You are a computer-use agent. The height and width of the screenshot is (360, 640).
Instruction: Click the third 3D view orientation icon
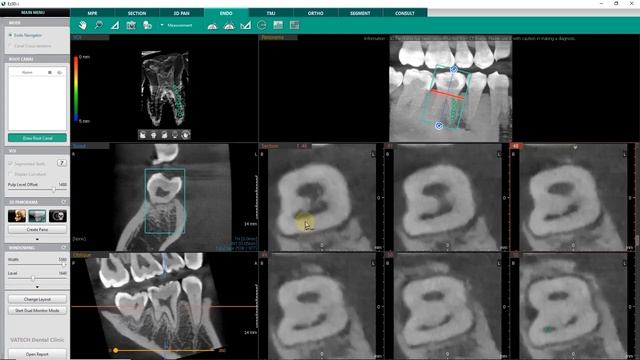tap(164, 135)
